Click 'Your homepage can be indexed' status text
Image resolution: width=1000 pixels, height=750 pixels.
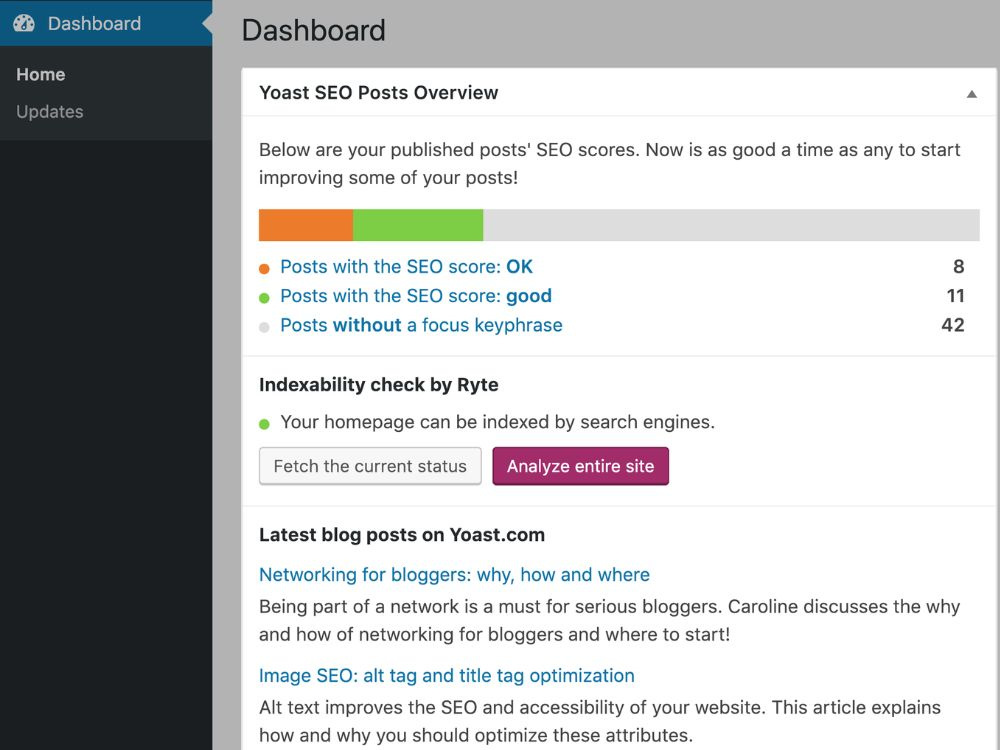[x=497, y=422]
